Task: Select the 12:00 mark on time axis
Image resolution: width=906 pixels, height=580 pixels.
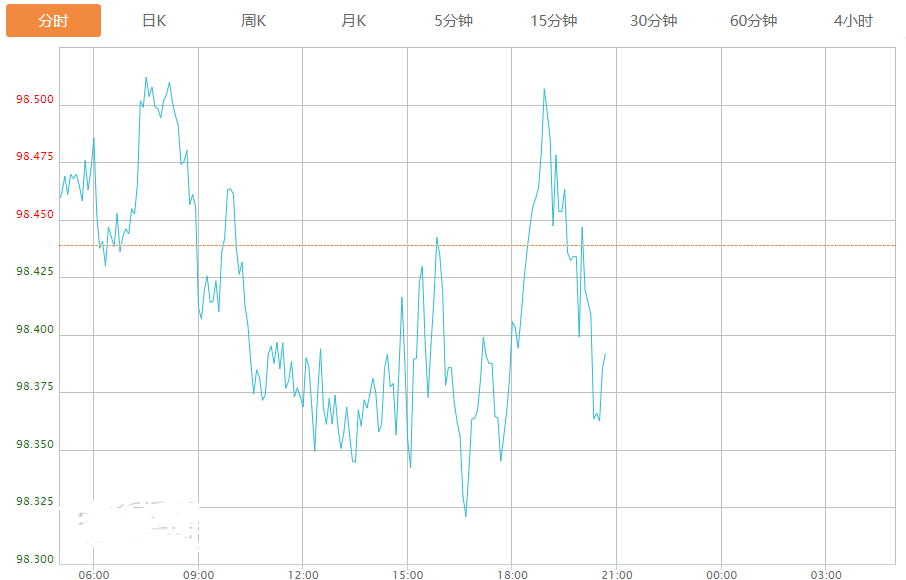Action: pyautogui.click(x=302, y=574)
